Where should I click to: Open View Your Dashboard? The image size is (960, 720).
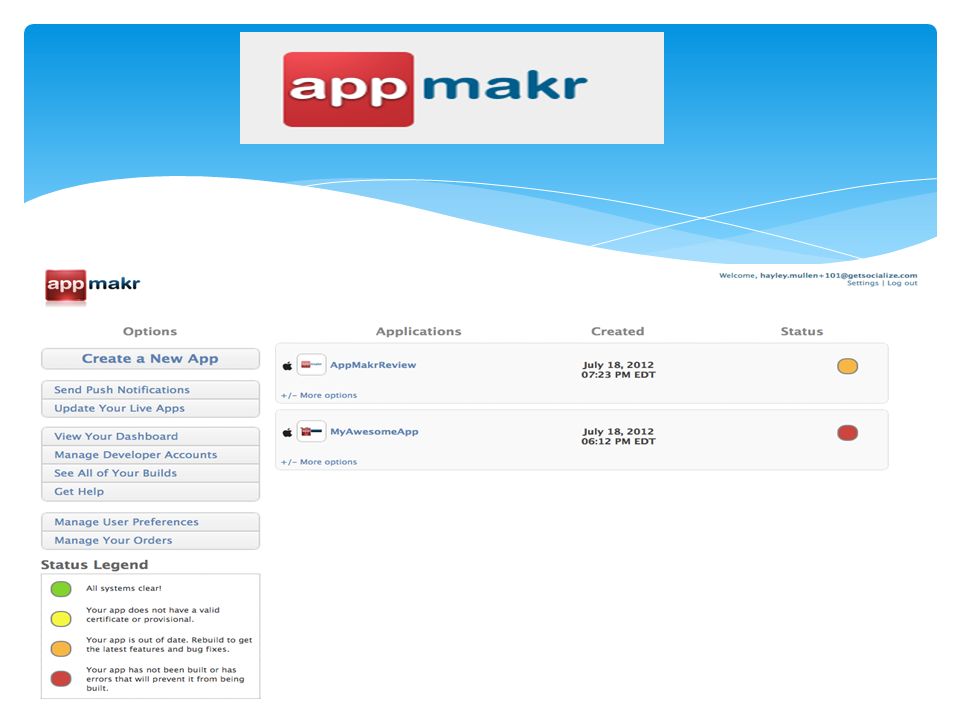click(x=150, y=437)
